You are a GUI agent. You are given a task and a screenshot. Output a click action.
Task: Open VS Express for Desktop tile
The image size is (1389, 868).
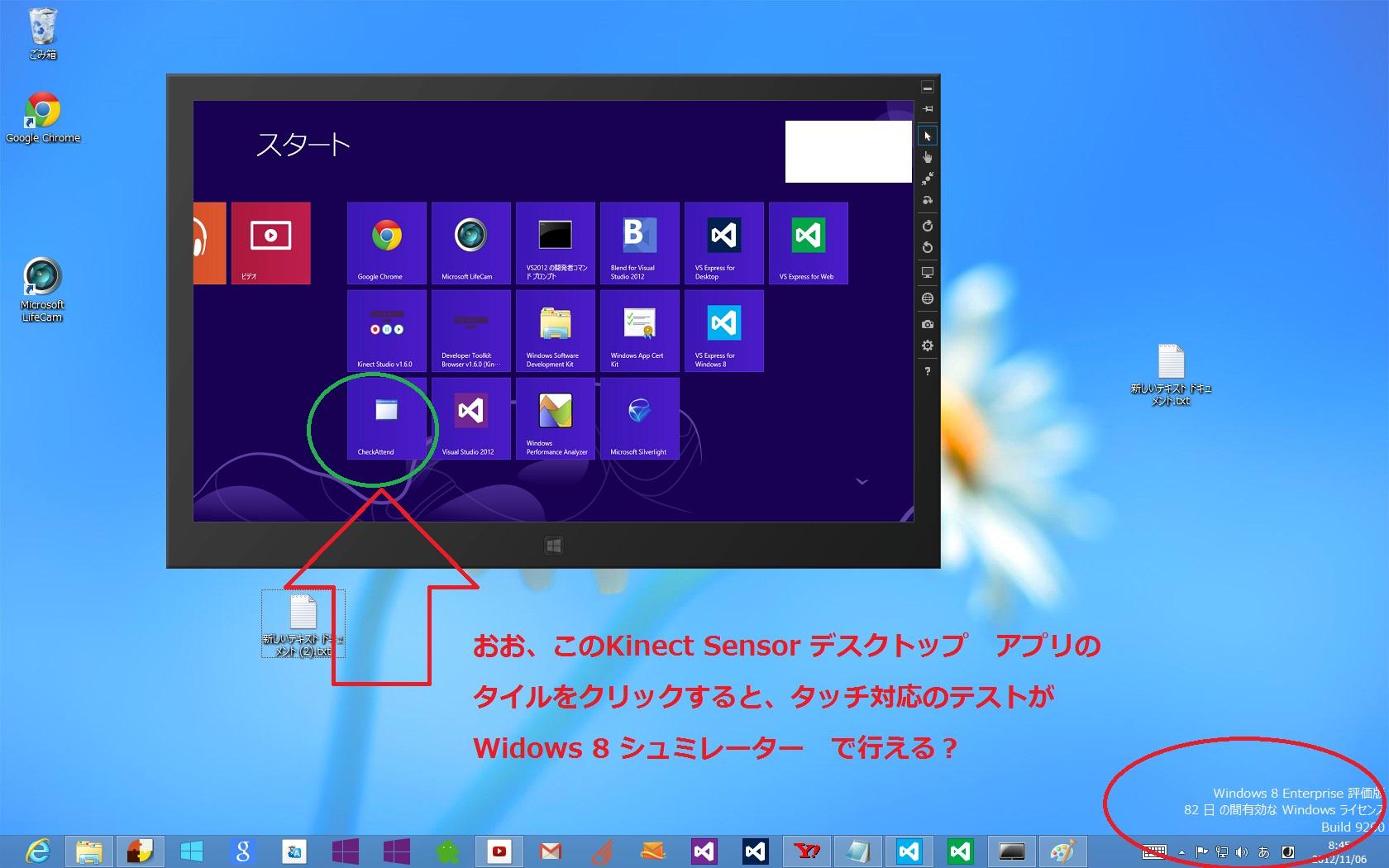(x=724, y=243)
